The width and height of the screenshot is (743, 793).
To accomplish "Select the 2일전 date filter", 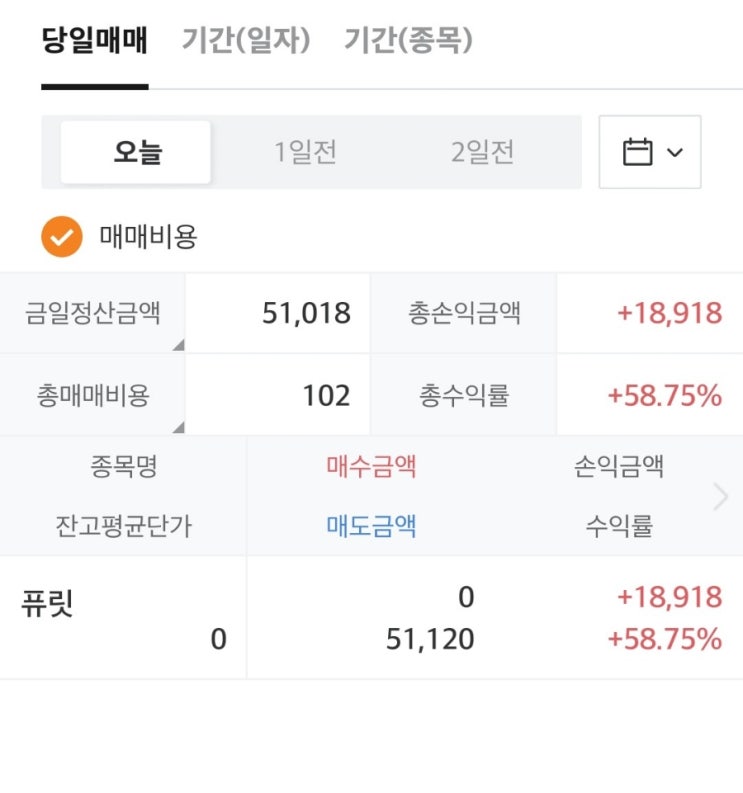I will 483,152.
